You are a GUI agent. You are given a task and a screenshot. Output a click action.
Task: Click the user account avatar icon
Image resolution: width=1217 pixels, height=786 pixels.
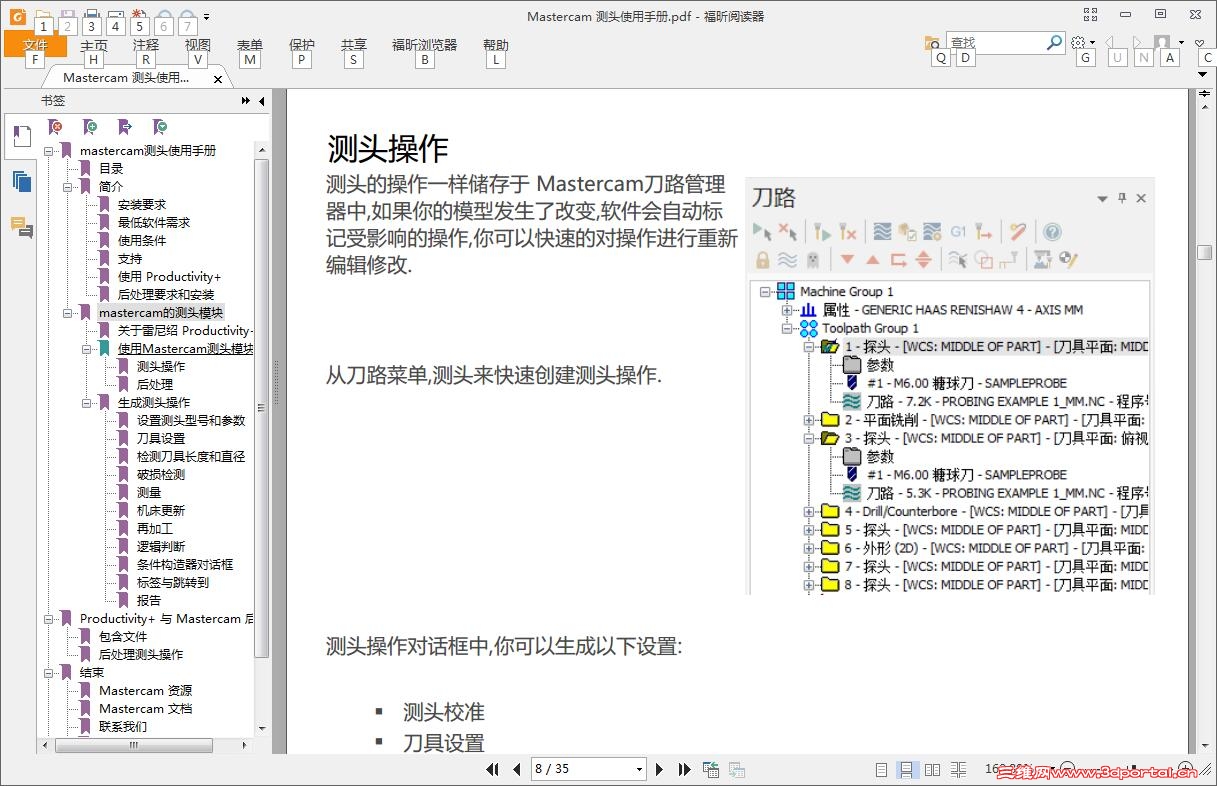1162,43
